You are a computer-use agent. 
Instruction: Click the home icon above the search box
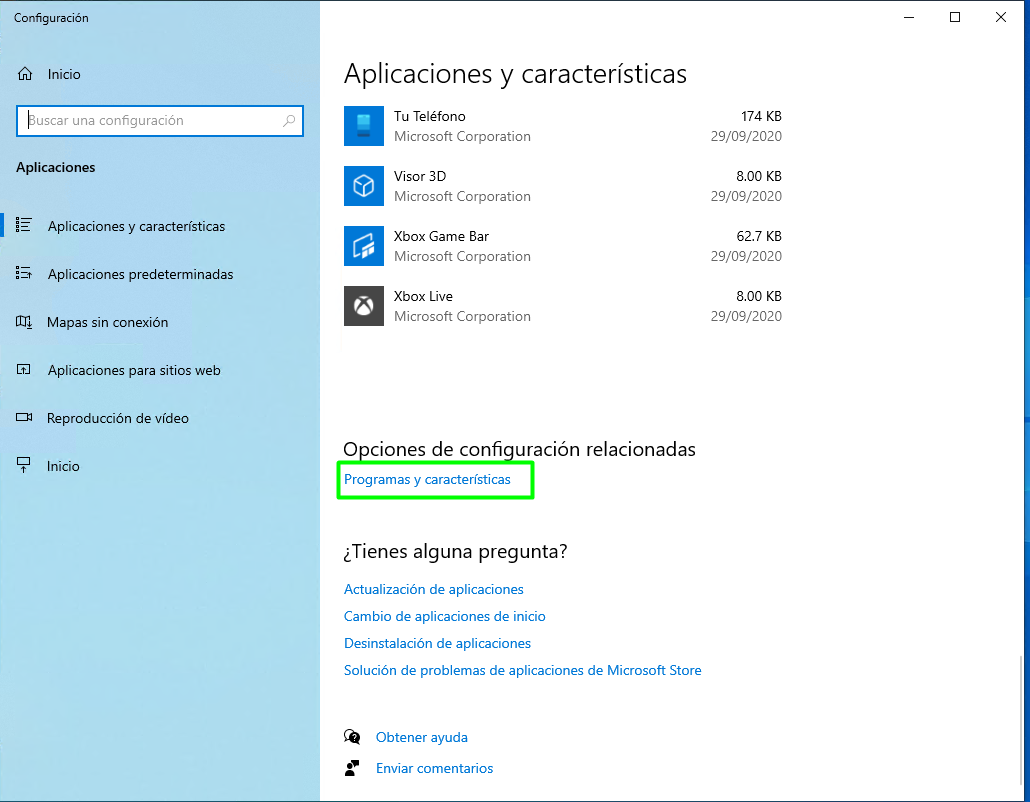coord(26,74)
